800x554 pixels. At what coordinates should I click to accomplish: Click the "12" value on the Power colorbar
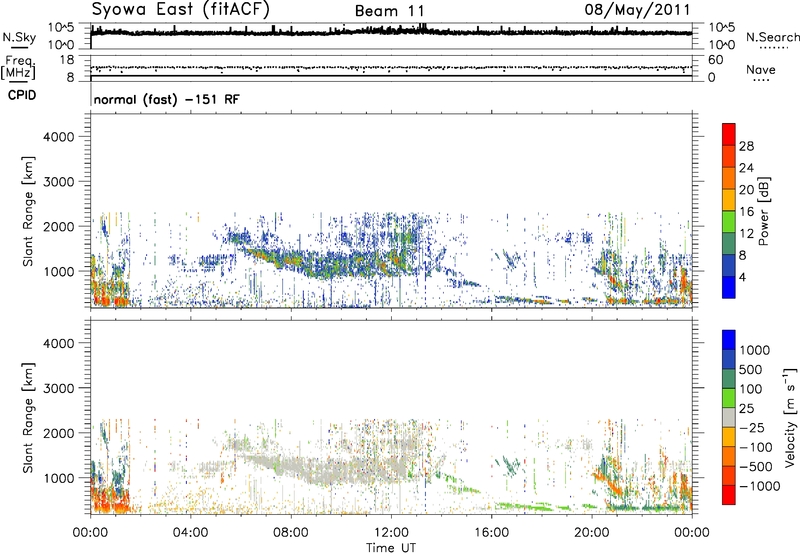tap(746, 234)
